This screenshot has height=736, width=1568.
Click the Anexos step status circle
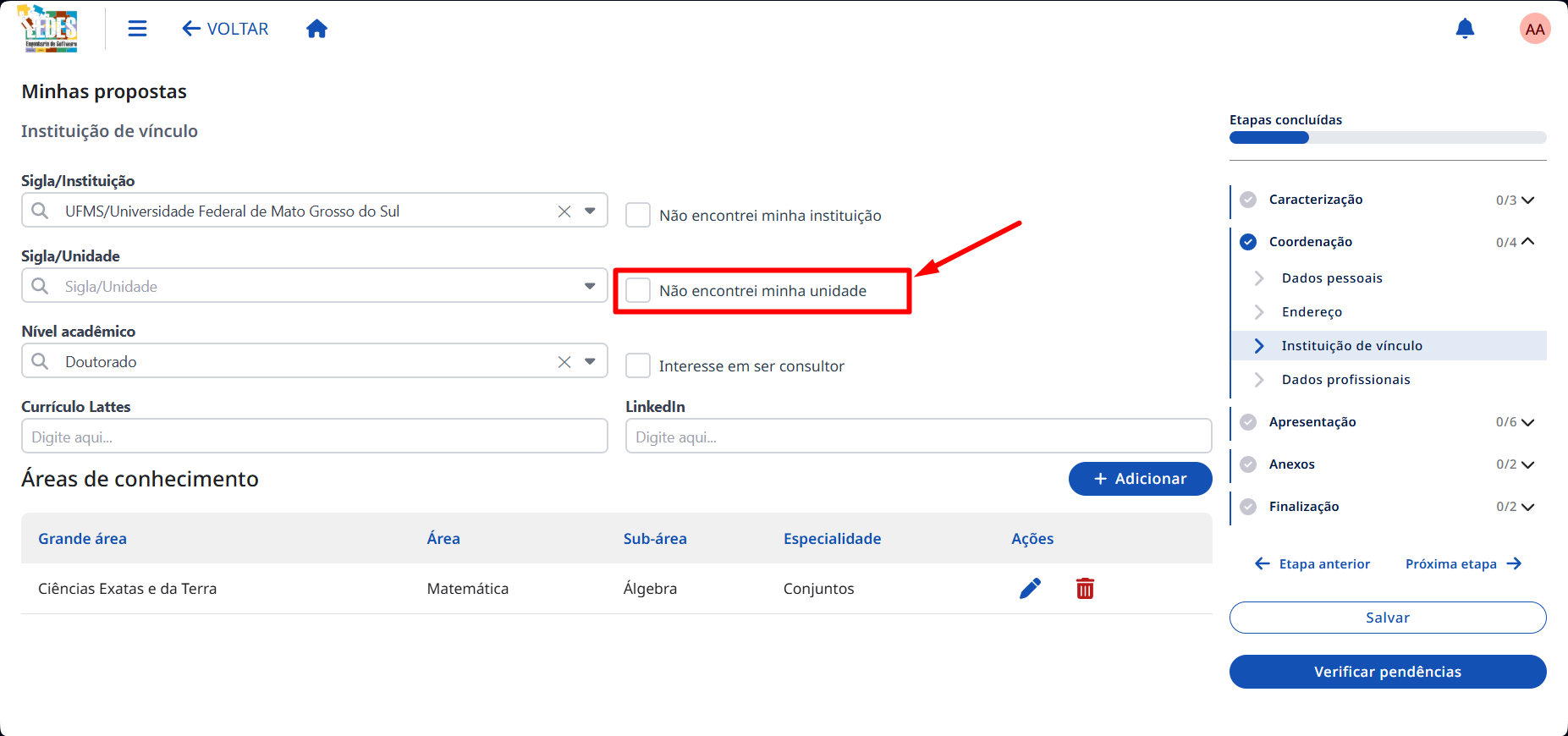(1248, 464)
